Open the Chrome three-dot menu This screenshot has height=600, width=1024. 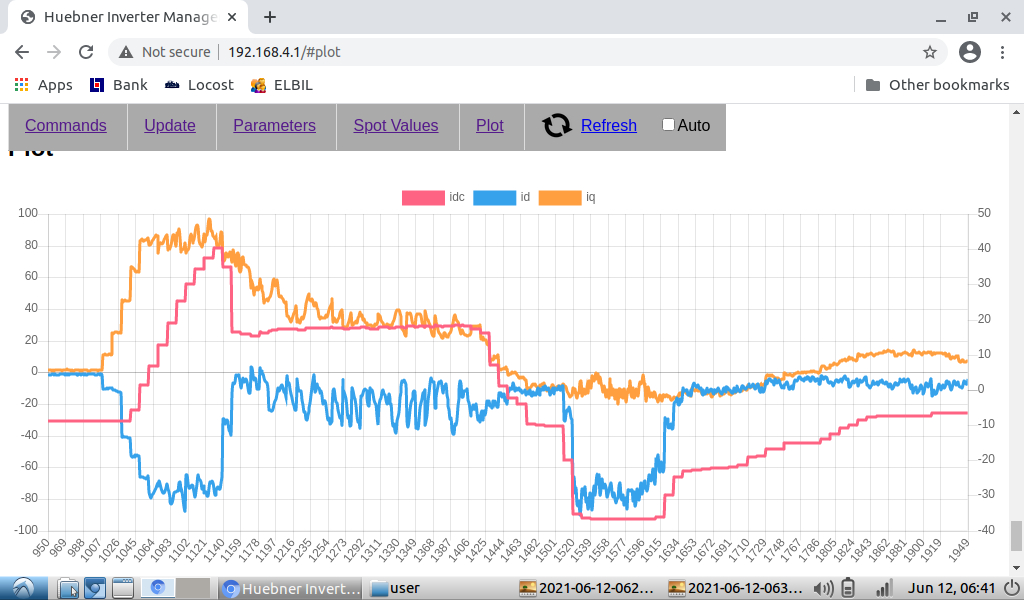(x=1003, y=52)
